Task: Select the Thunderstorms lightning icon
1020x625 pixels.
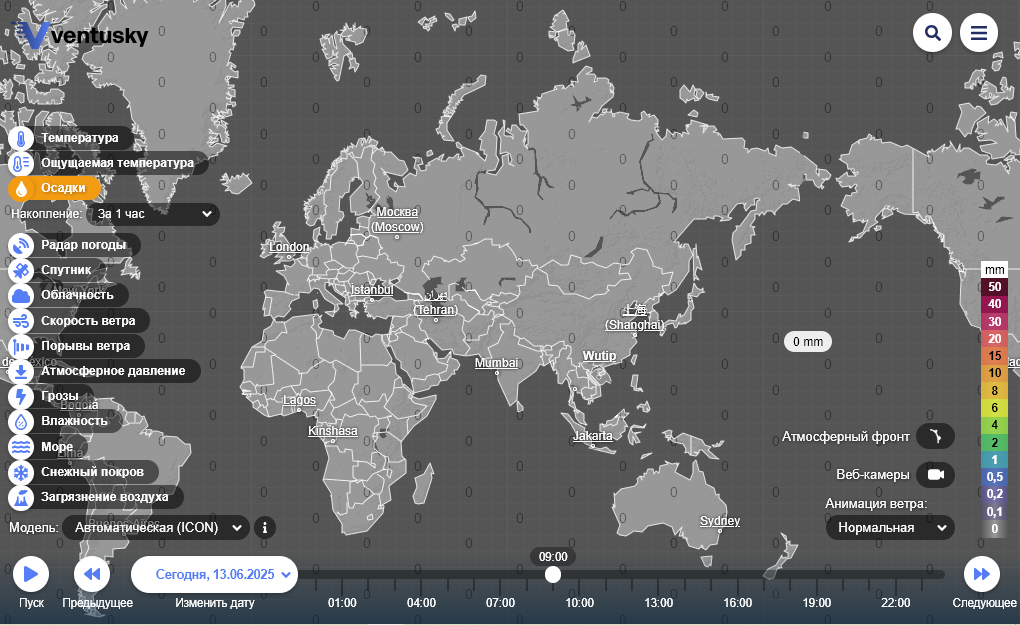Action: (x=22, y=396)
